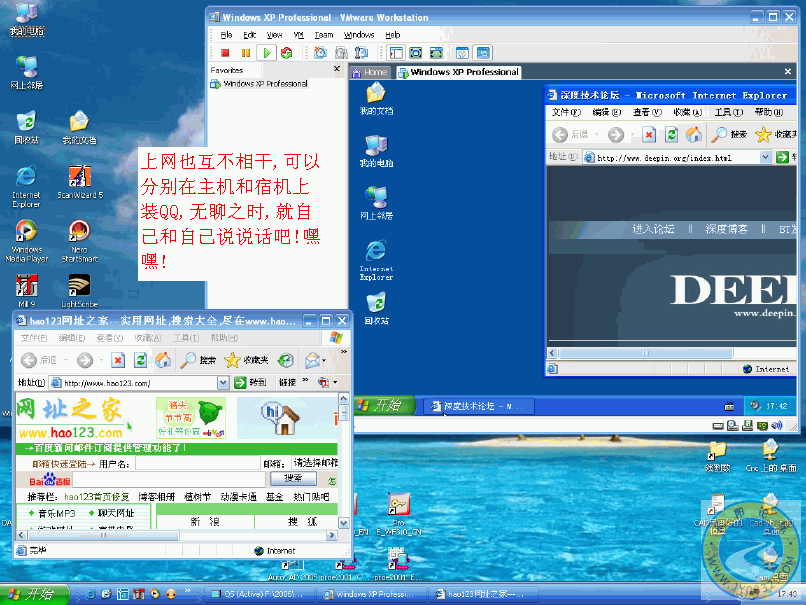
Task: Click the vertical scroll-down arrow in hao123 browser
Action: [x=343, y=523]
